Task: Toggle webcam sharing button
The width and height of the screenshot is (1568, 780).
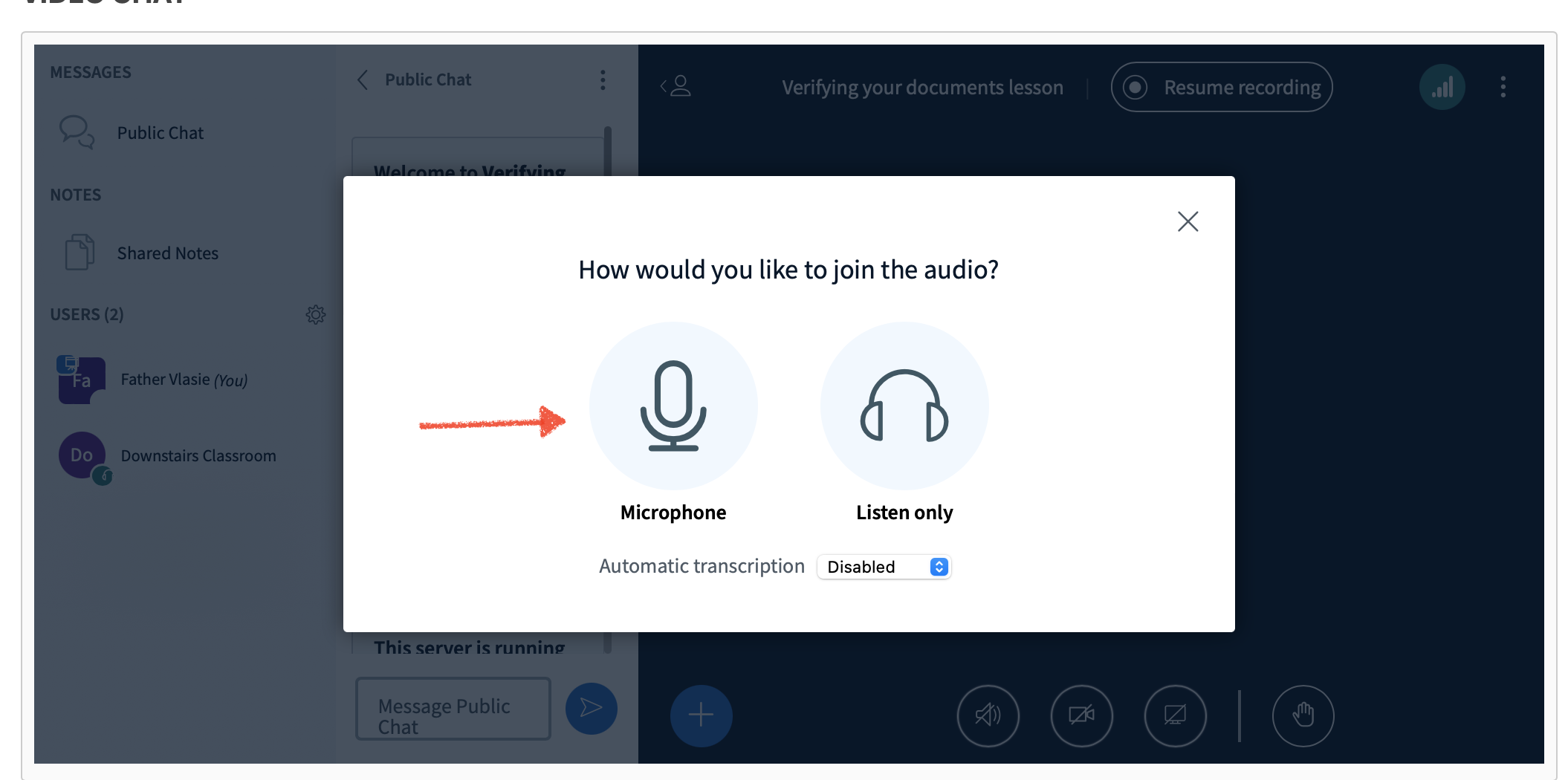Action: coord(1081,715)
